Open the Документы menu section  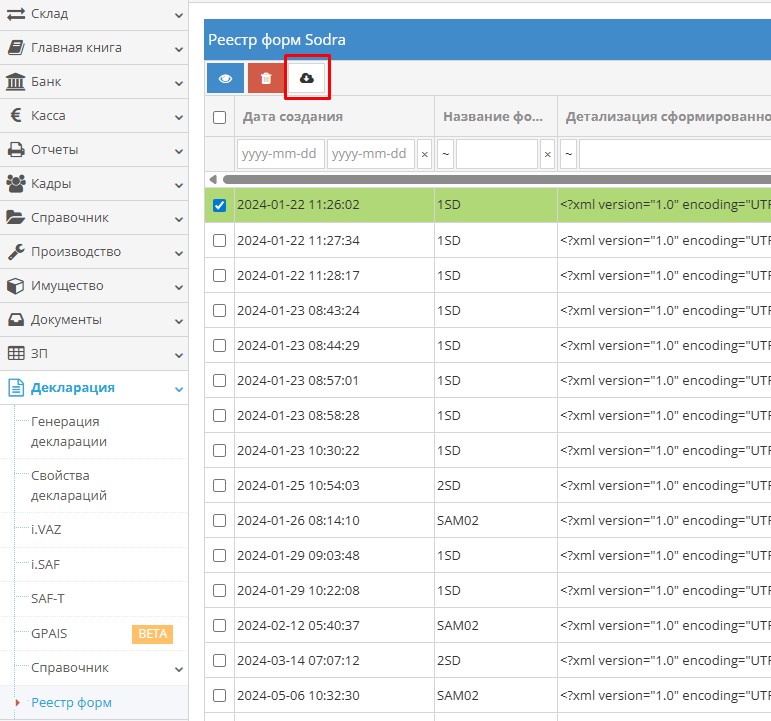pyautogui.click(x=66, y=320)
